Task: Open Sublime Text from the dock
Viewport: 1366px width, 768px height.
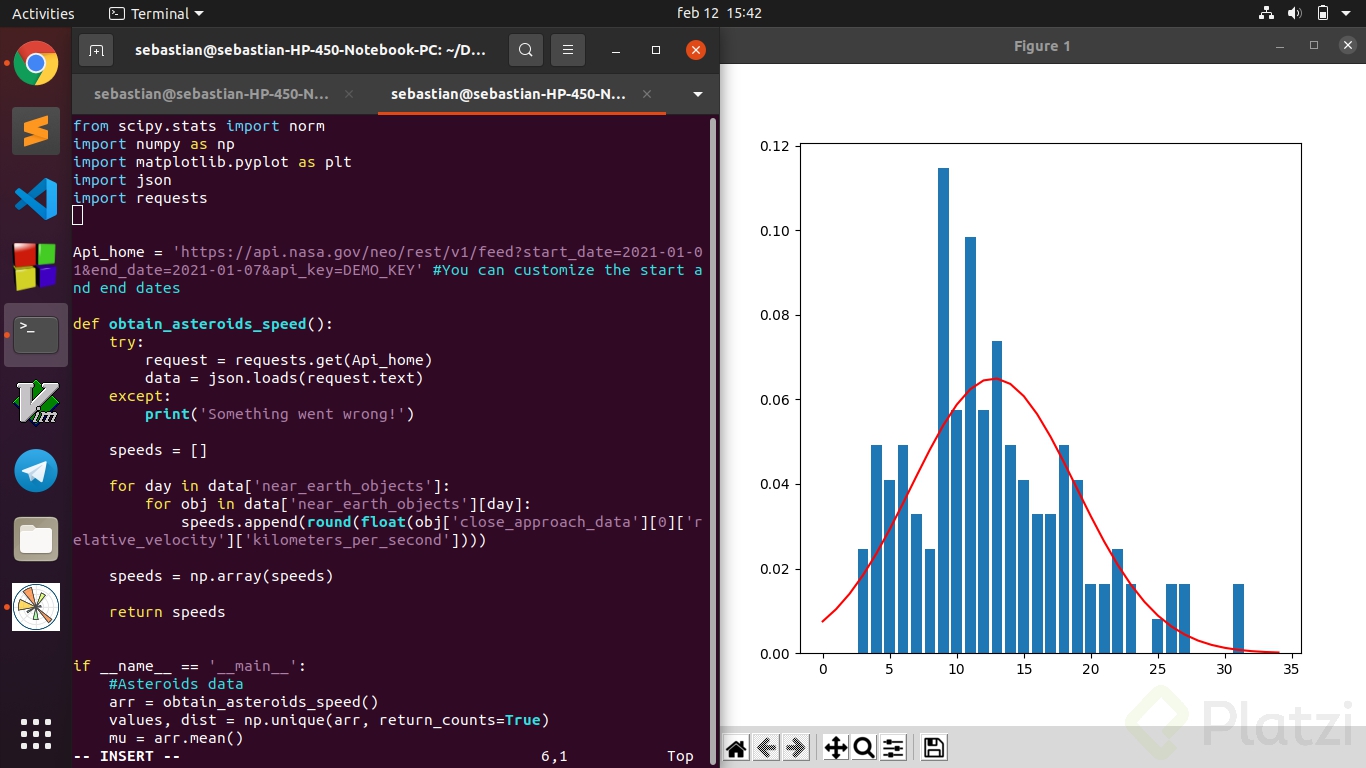Action: pos(36,131)
